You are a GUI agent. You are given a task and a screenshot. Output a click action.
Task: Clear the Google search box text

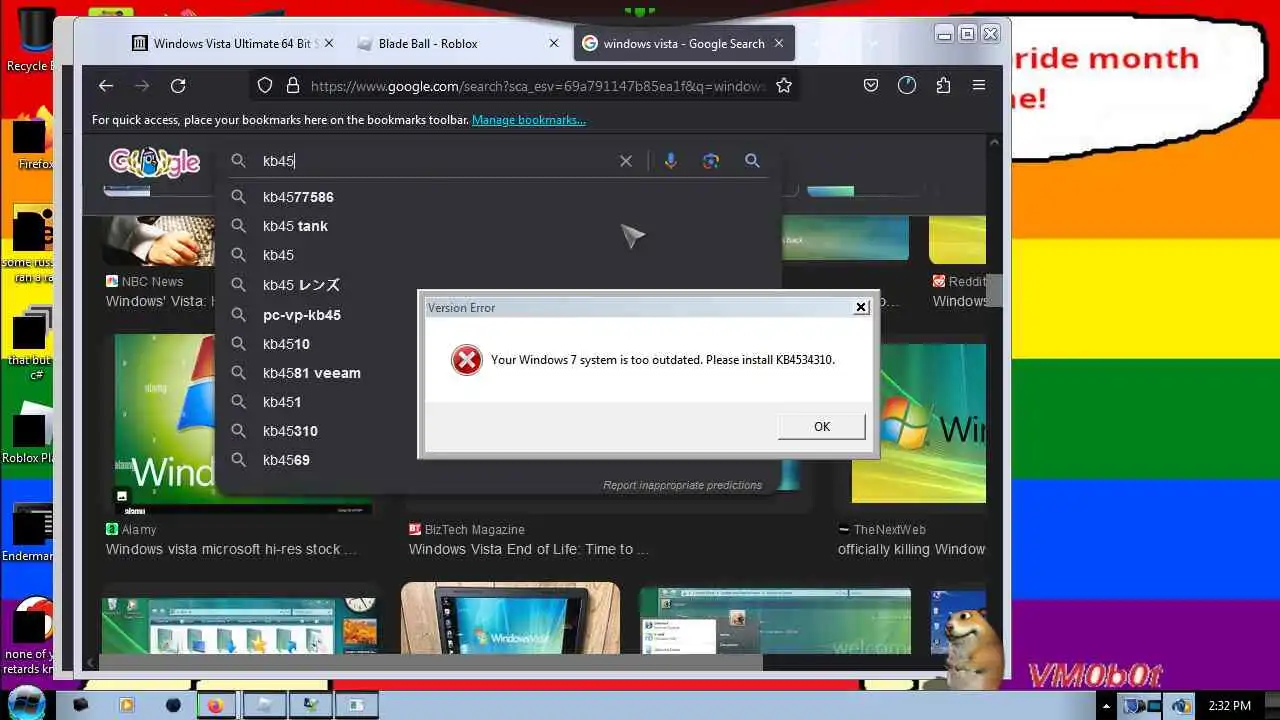pyautogui.click(x=626, y=161)
